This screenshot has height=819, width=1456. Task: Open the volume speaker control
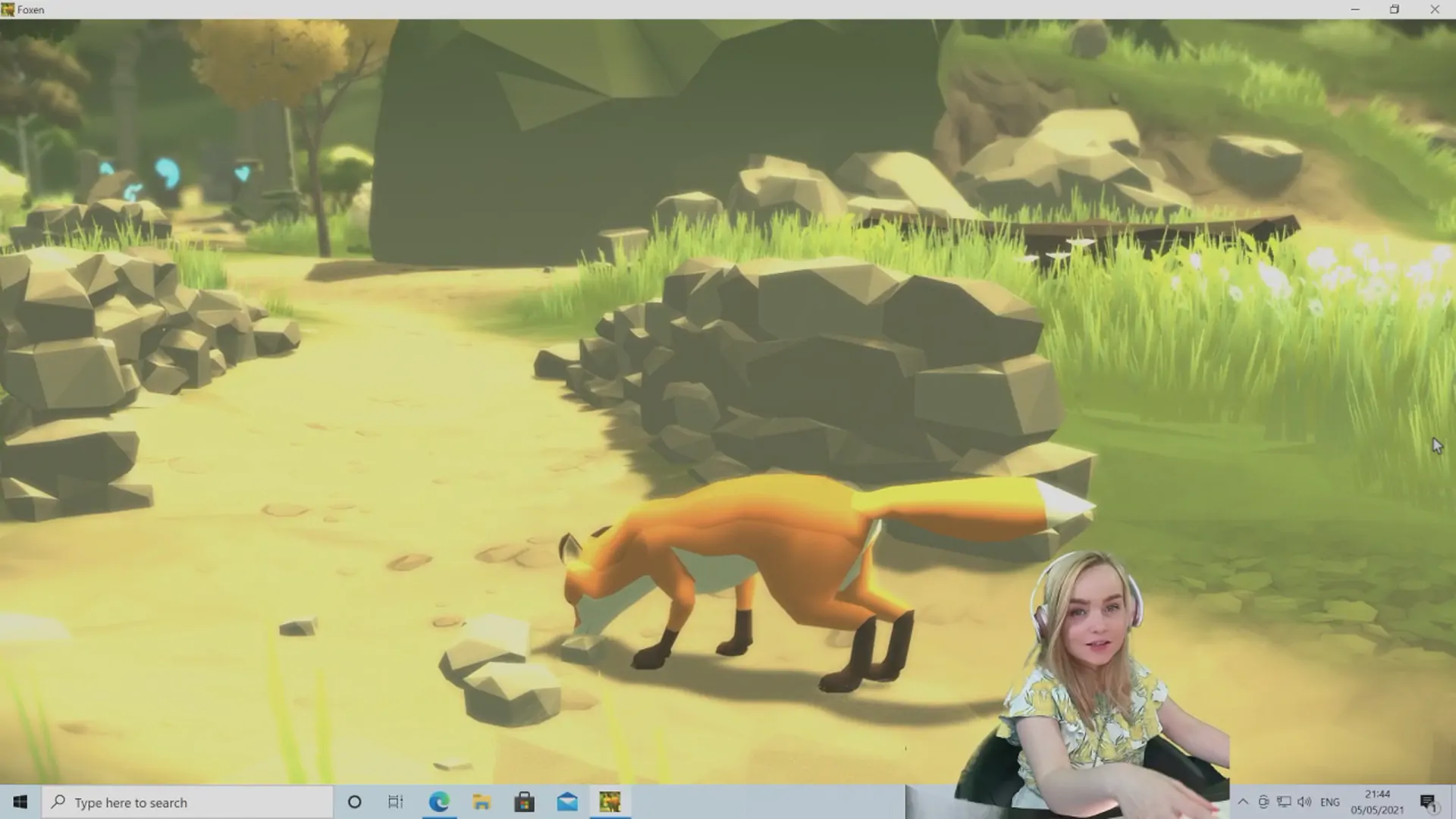[1304, 802]
